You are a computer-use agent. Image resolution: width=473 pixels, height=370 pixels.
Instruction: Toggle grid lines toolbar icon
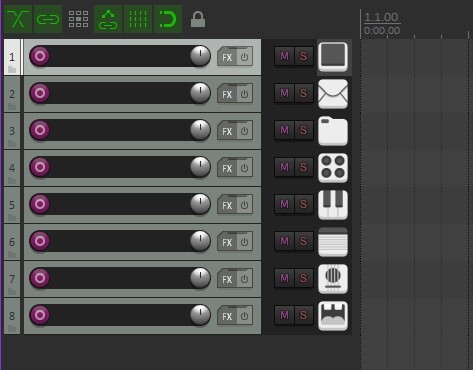[138, 19]
